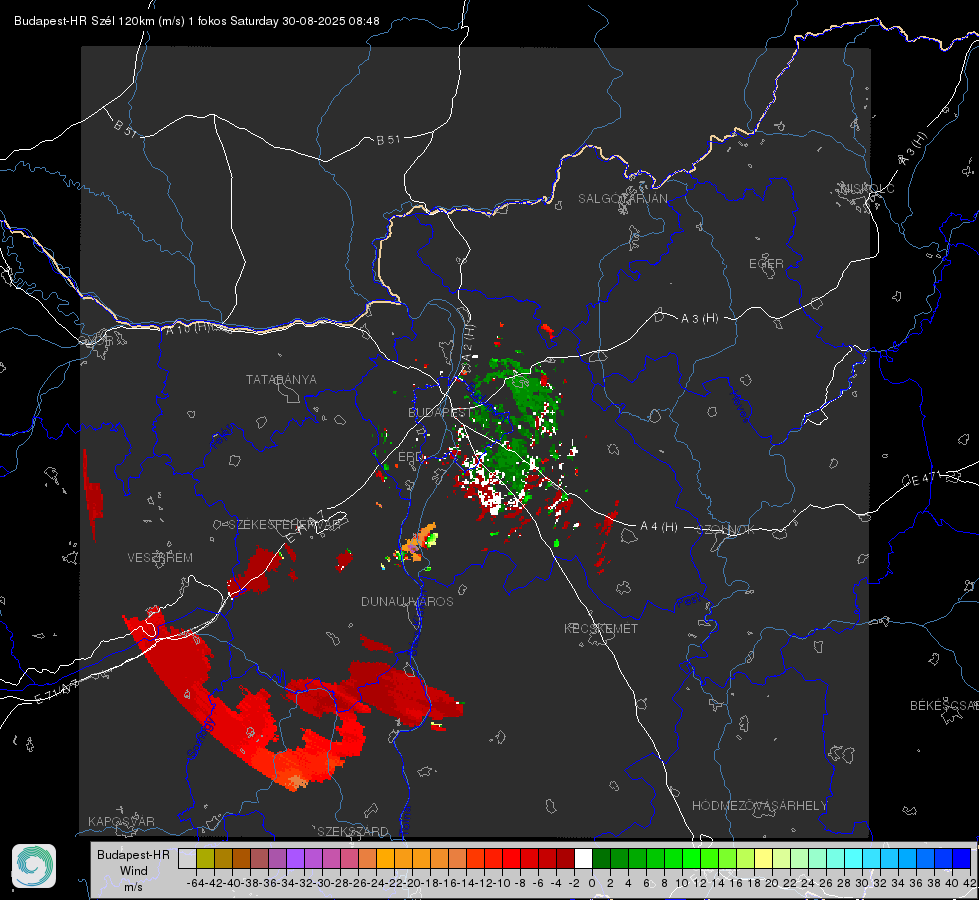Click the dark blue last legend swatch
This screenshot has height=900, width=979.
click(962, 858)
